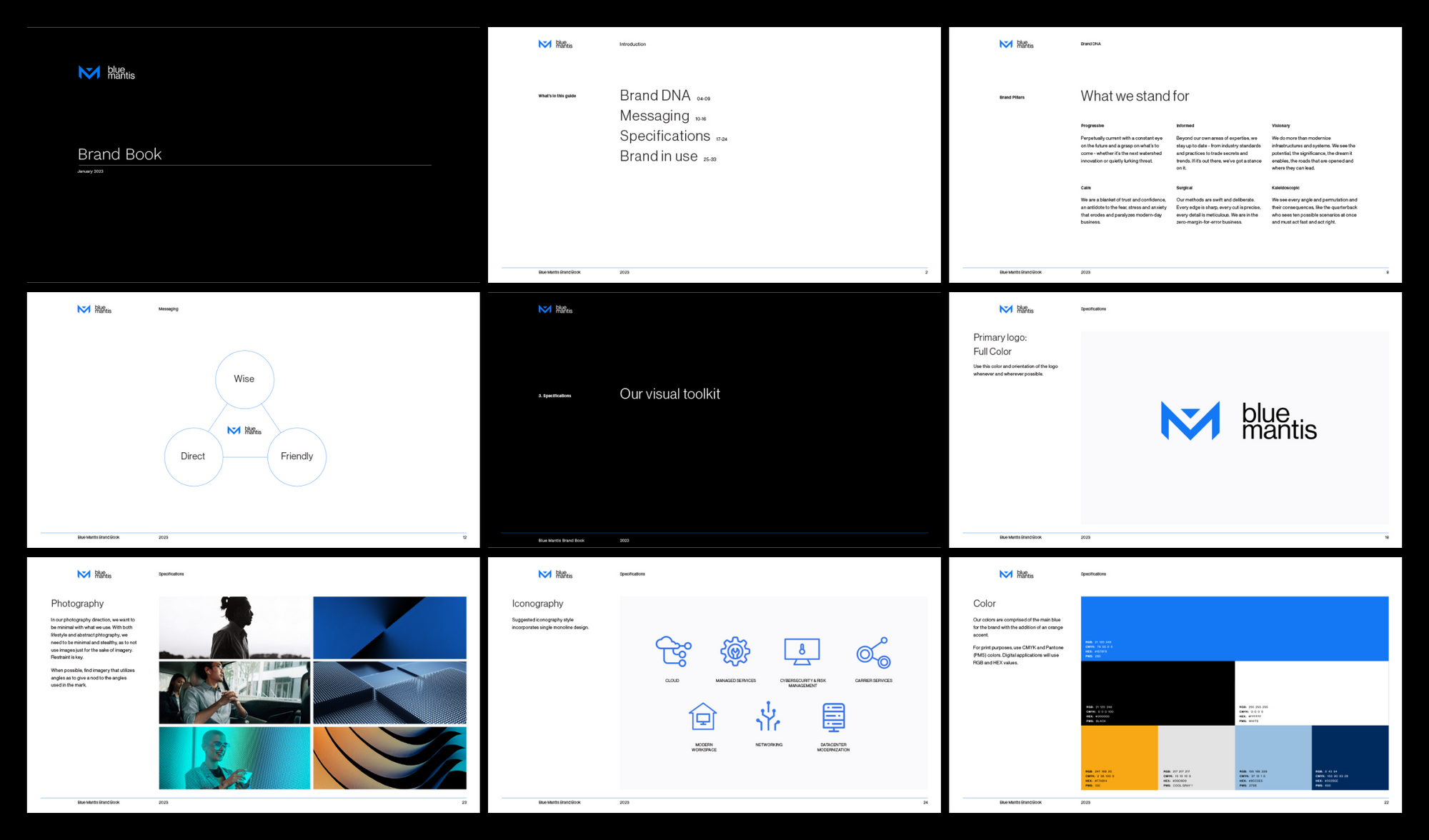Click the Cloud icon on Iconography page
This screenshot has width=1429, height=840.
pyautogui.click(x=673, y=651)
